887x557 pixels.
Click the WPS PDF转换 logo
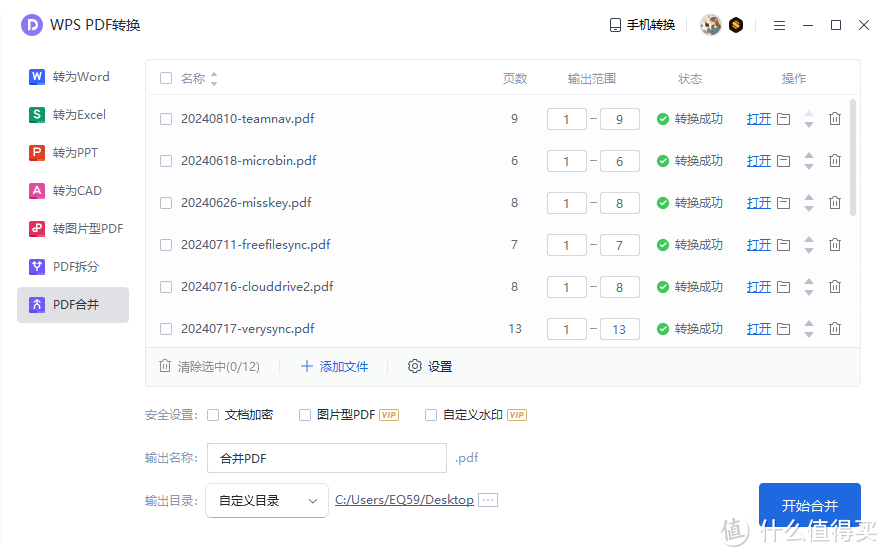click(x=32, y=25)
